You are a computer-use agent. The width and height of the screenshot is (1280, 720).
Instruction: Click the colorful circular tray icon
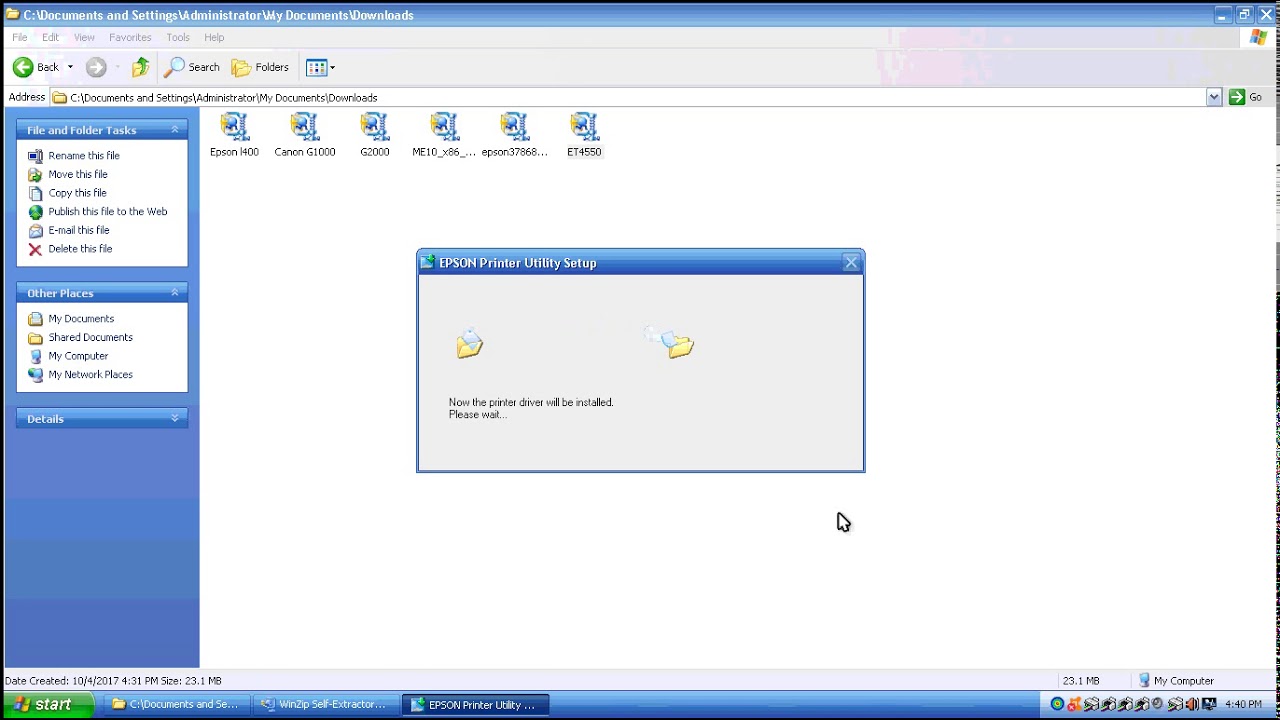1057,705
